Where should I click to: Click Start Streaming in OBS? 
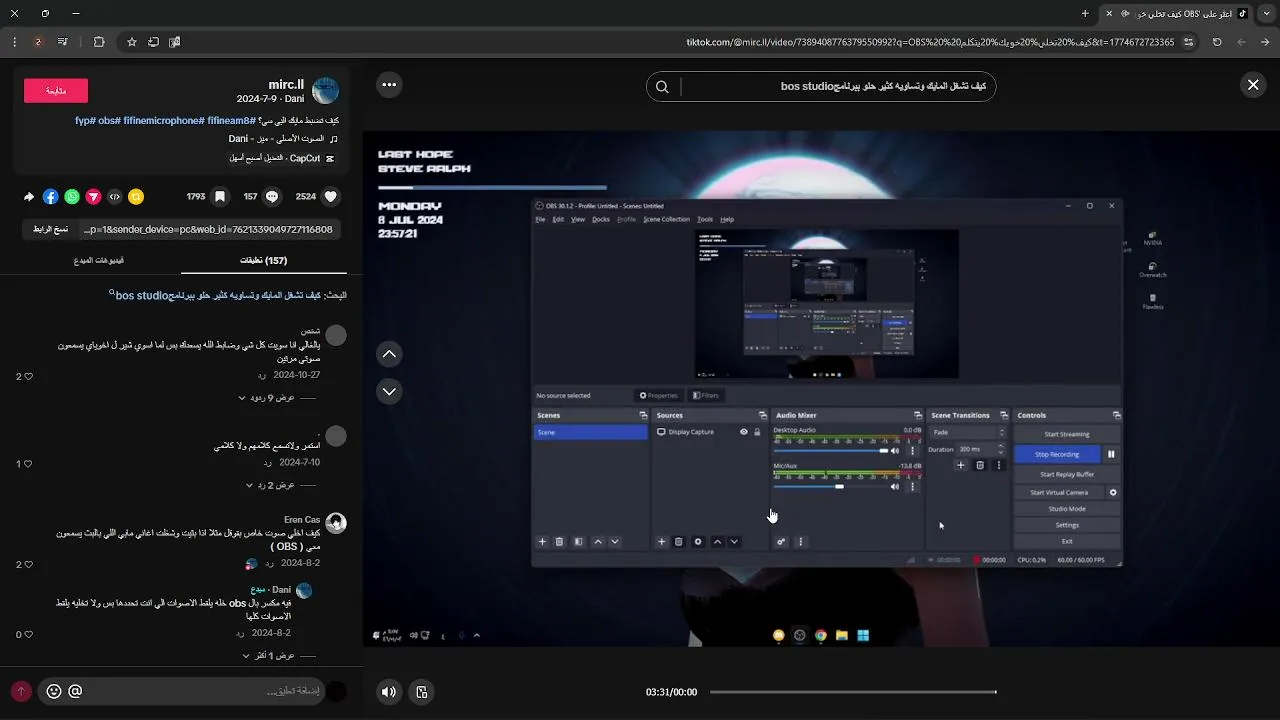tap(1066, 434)
